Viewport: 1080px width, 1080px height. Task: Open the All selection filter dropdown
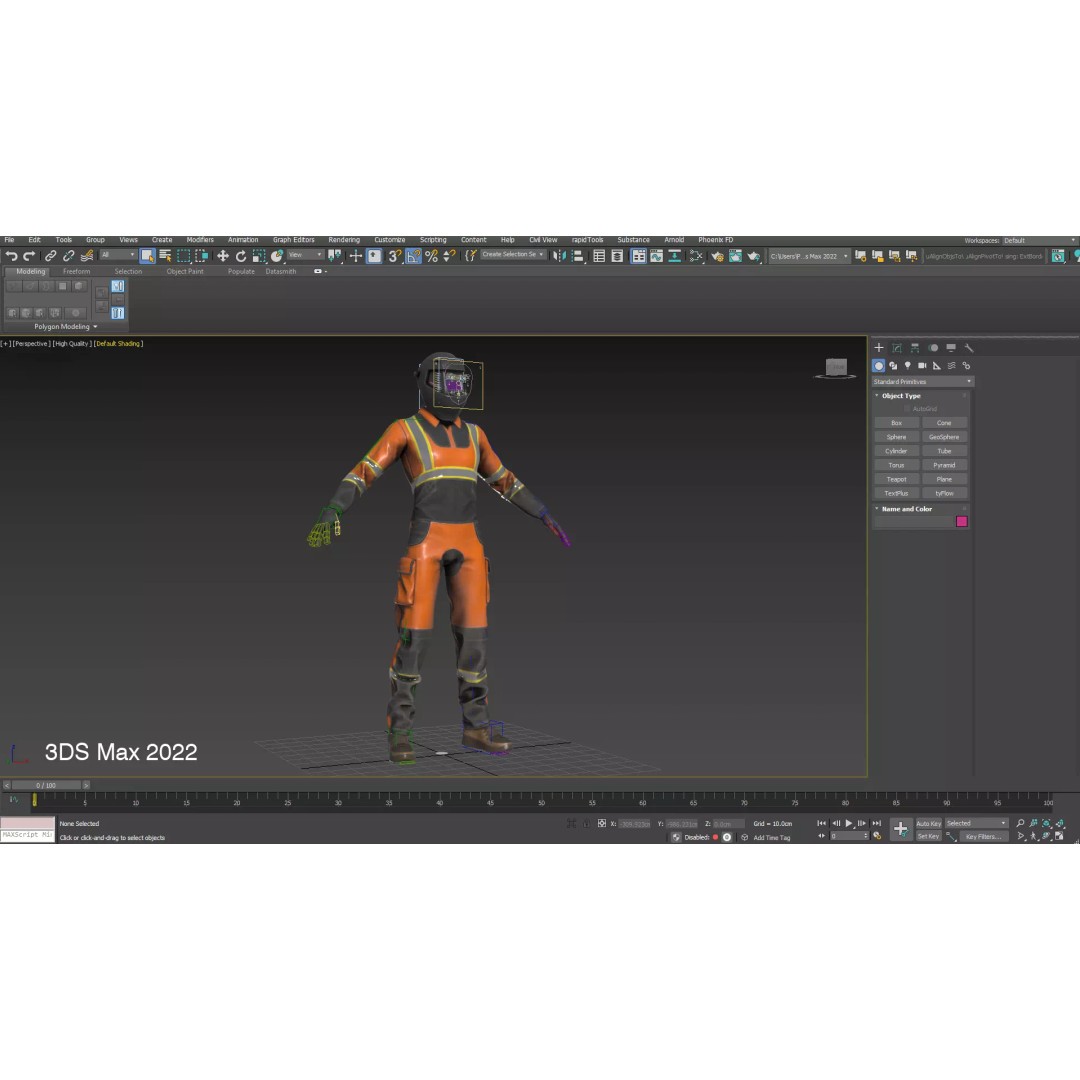[117, 256]
